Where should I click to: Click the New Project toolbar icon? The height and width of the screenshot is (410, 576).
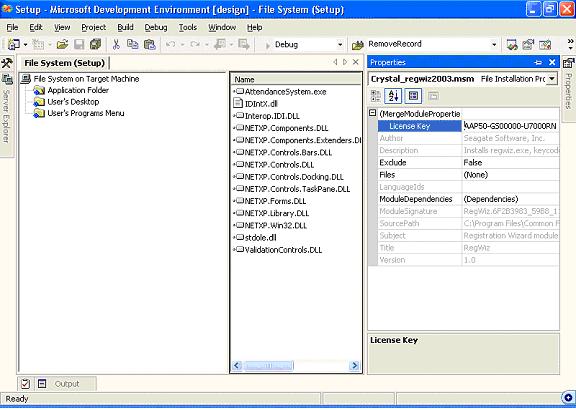click(14, 44)
